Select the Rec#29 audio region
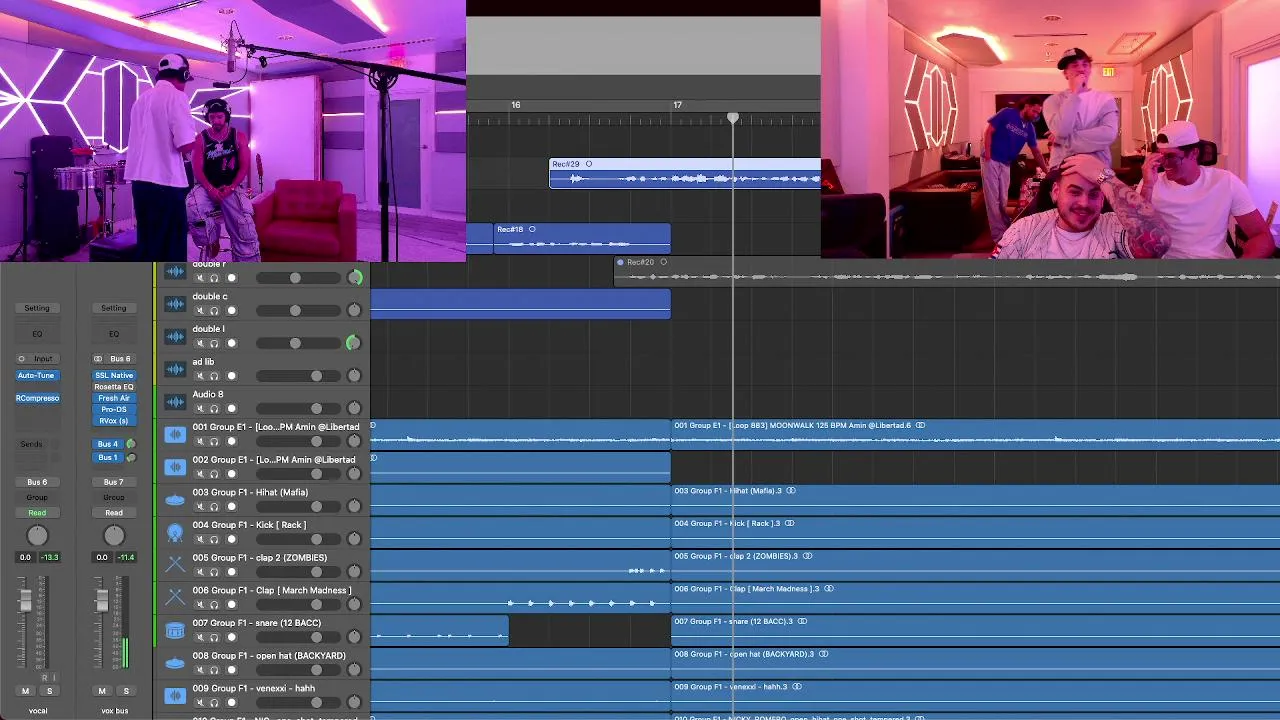 [685, 174]
